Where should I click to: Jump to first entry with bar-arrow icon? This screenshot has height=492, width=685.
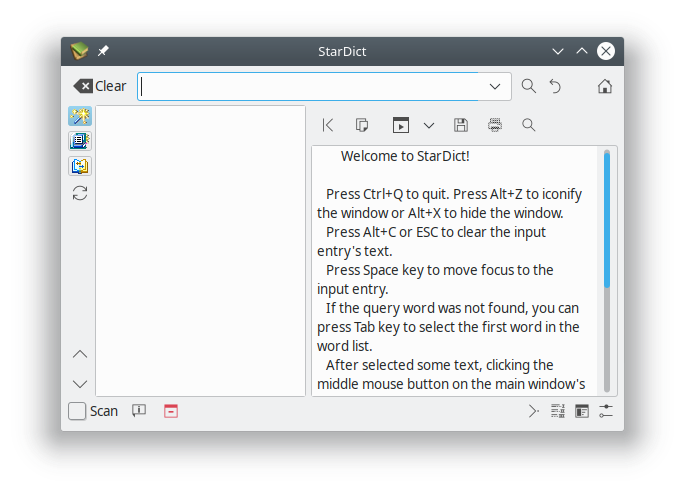pos(328,125)
